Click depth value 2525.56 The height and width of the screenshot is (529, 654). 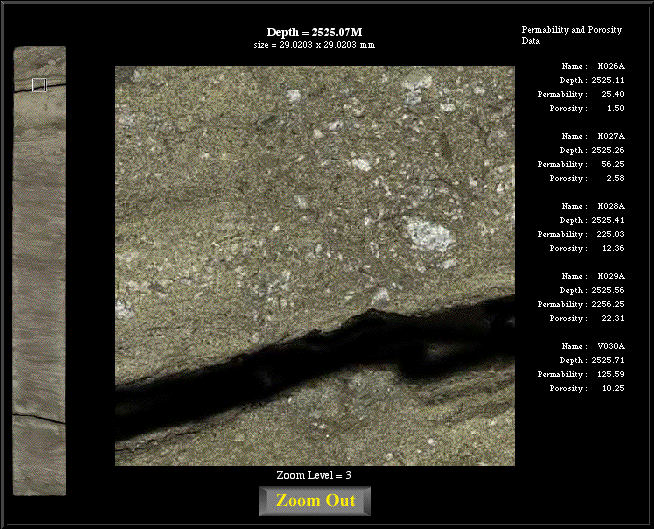tap(608, 290)
